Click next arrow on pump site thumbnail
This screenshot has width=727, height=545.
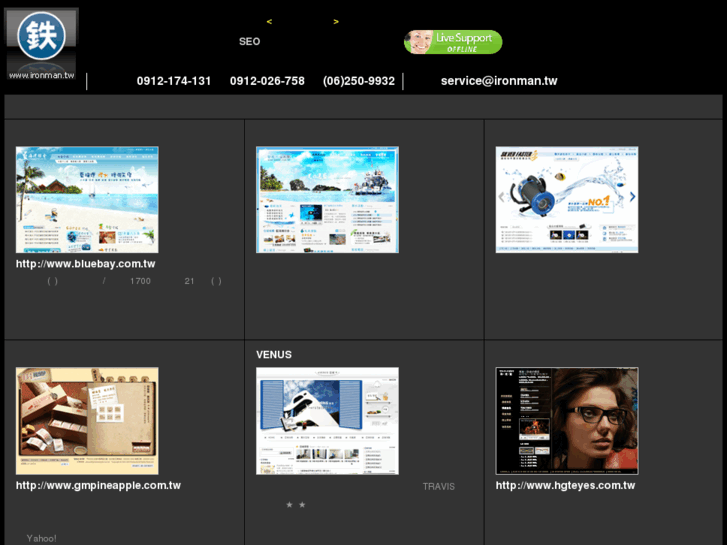point(632,197)
